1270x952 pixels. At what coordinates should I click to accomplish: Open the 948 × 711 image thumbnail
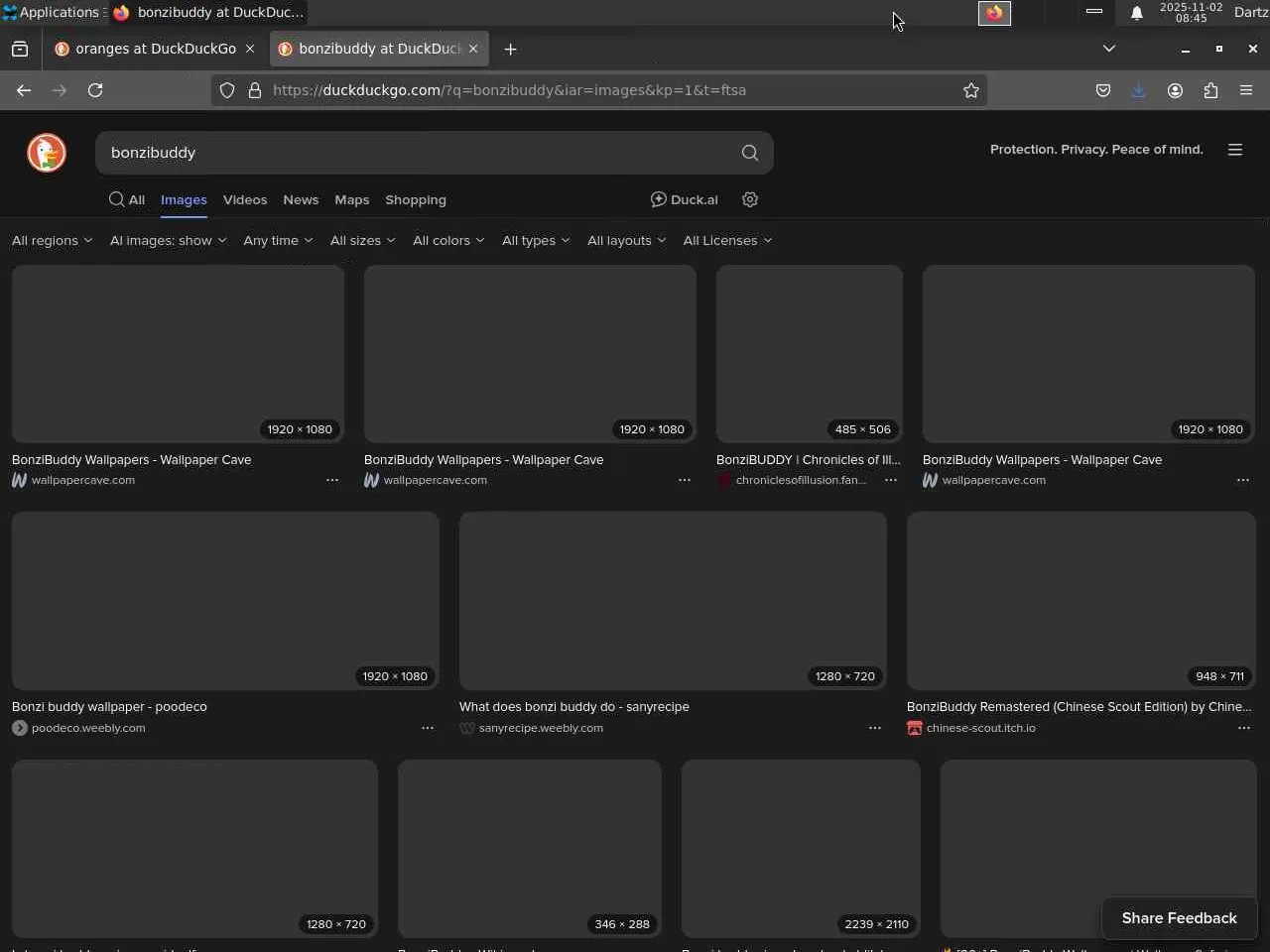[1081, 601]
